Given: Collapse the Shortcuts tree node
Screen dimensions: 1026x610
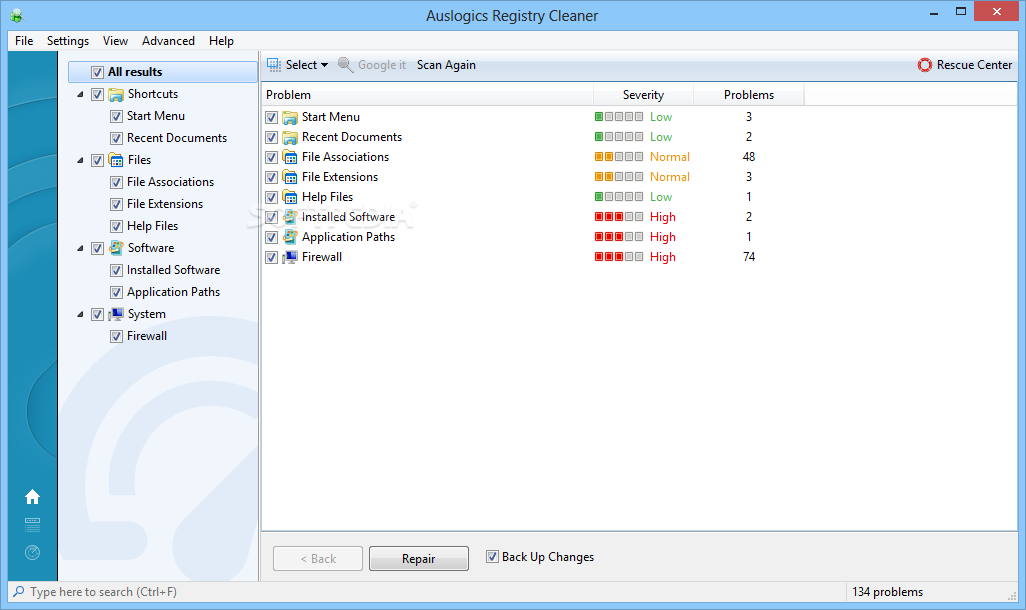Looking at the screenshot, I should (80, 95).
